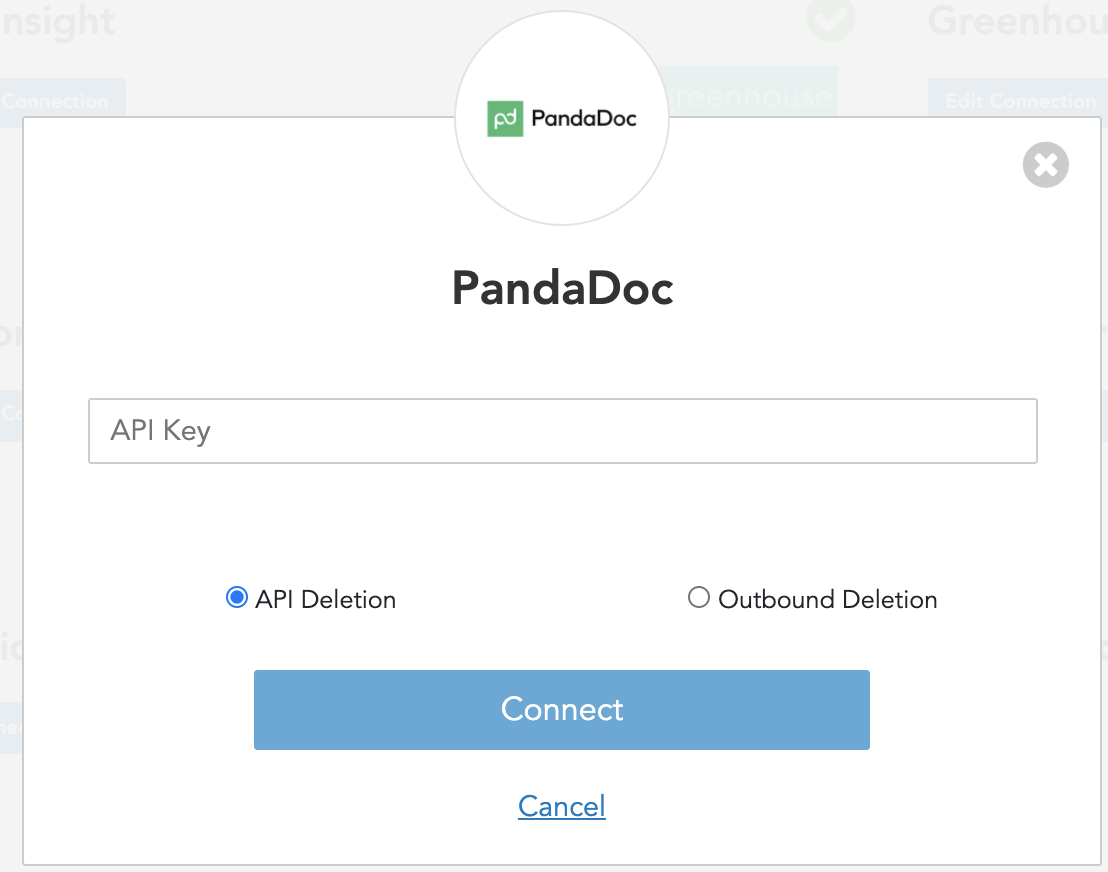The width and height of the screenshot is (1108, 872).
Task: Click the dimmed Connection button under Insight
Action: 60,101
